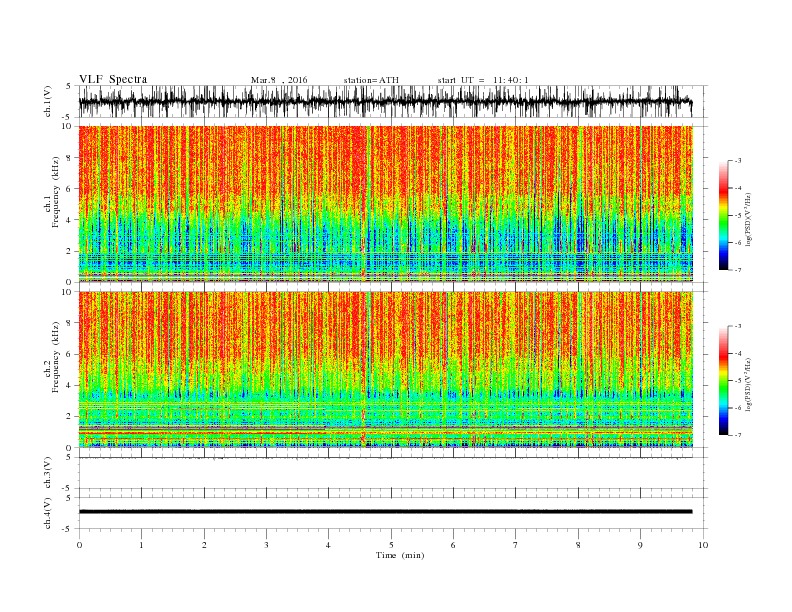Select the date text "Mar.8 , 2016"
The width and height of the screenshot is (792, 612).
[279, 80]
